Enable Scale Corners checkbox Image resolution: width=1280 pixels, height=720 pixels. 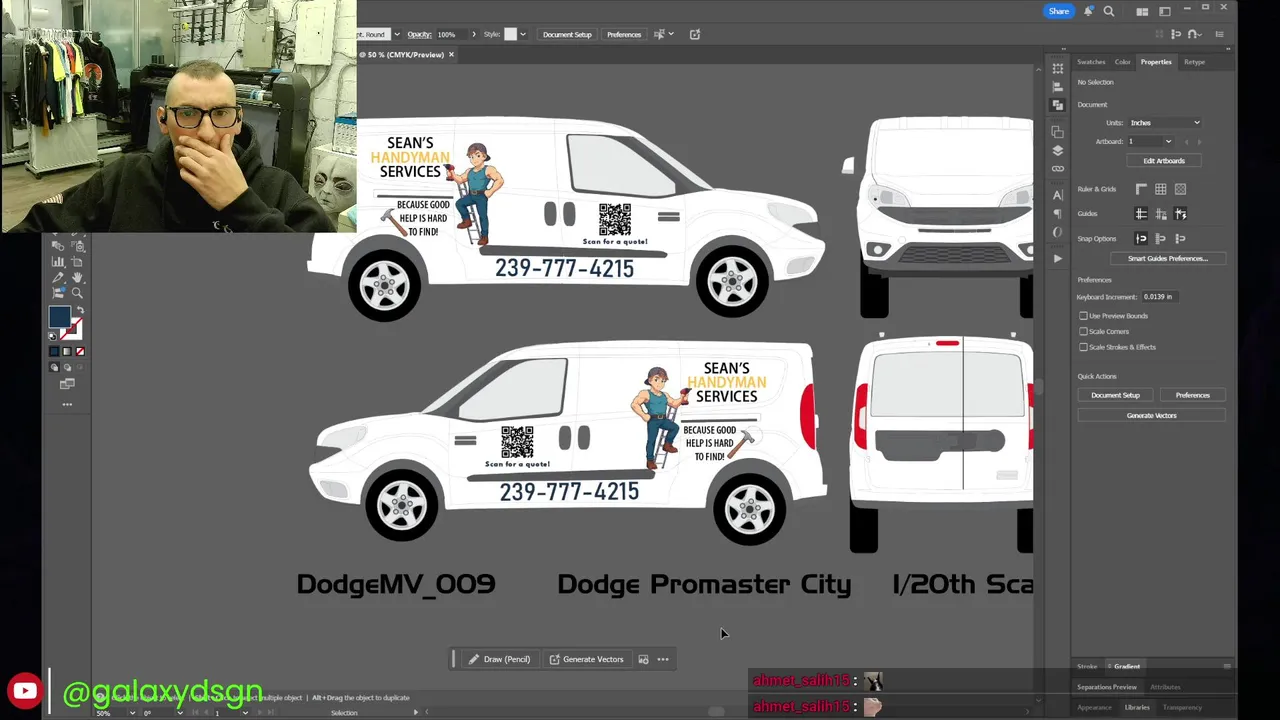tap(1083, 331)
